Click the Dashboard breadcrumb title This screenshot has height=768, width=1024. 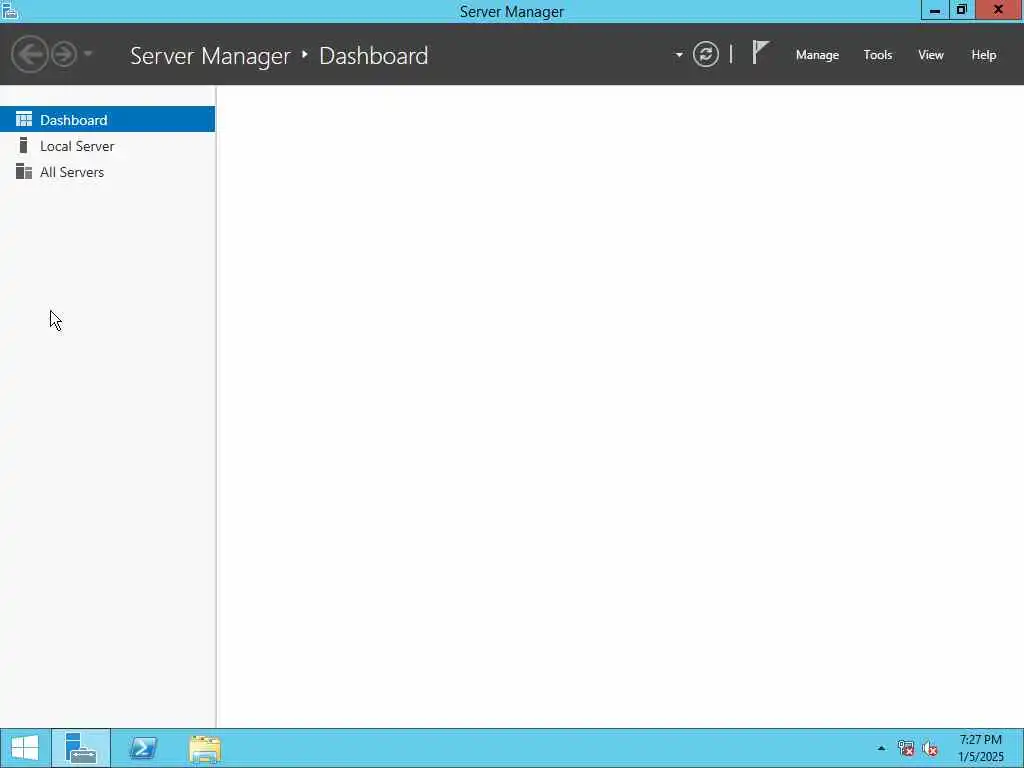[374, 56]
